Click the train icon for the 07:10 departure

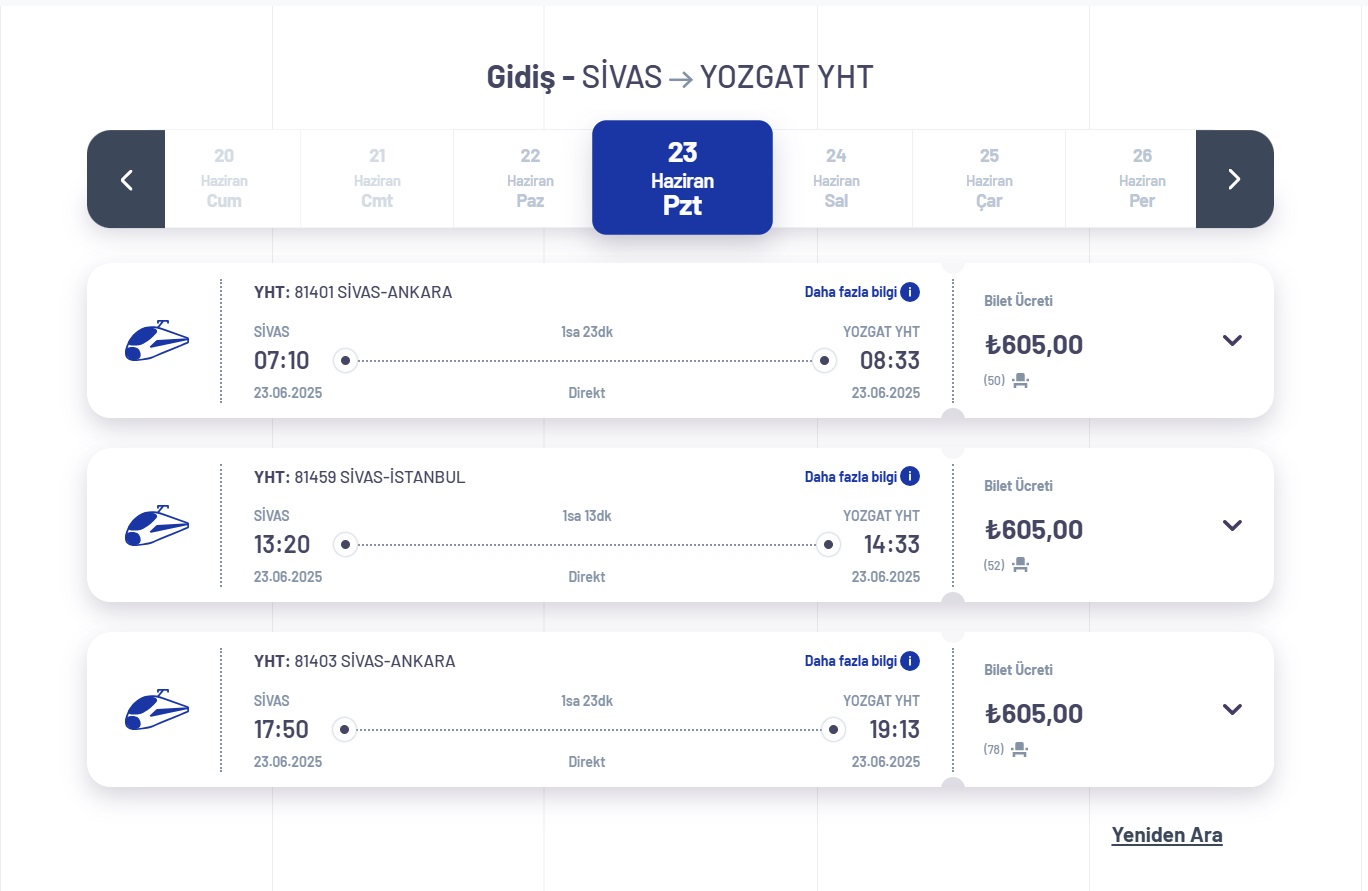click(x=157, y=341)
